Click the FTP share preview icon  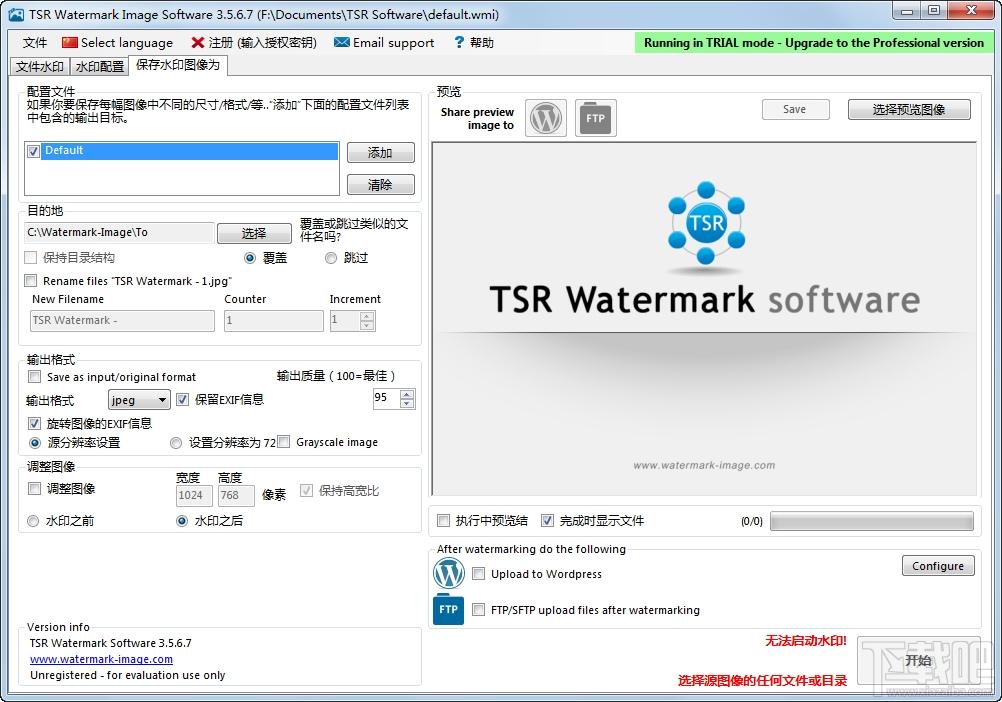click(596, 118)
